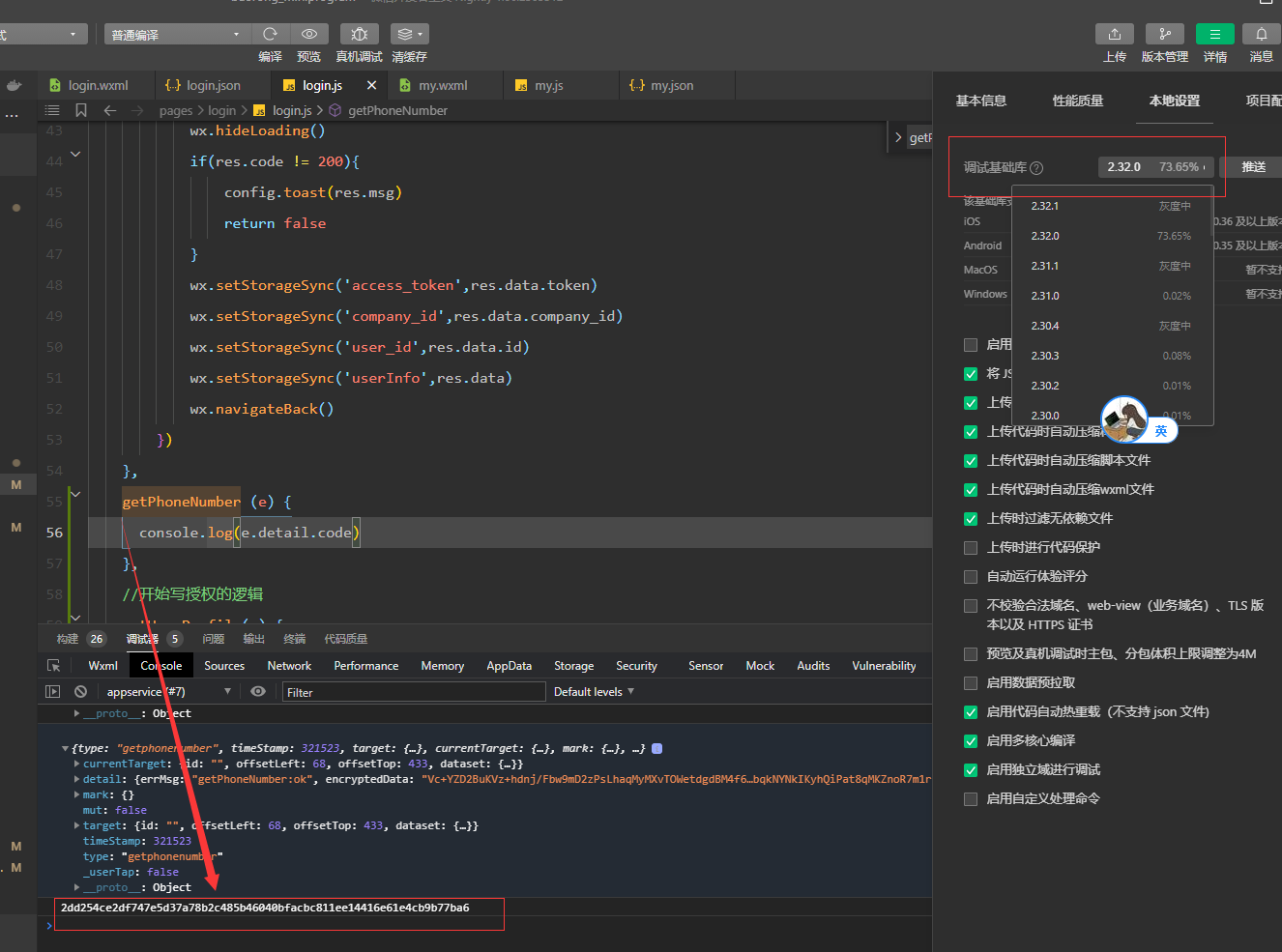
Task: Click the bookmark icon in editor breadcrumb
Action: [x=81, y=110]
